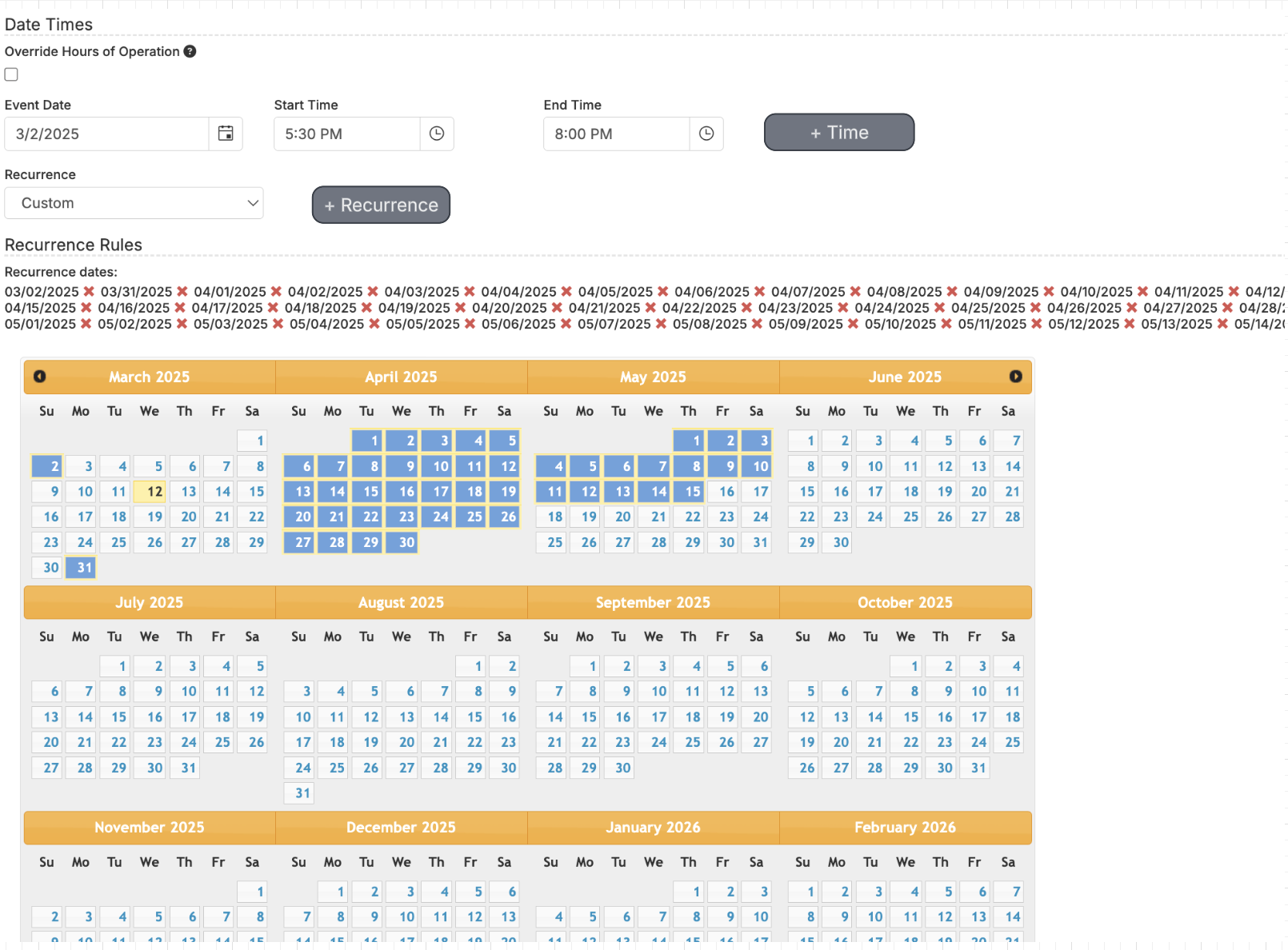Remove recurrence date 04/08/2025
1288x950 pixels.
(x=952, y=292)
